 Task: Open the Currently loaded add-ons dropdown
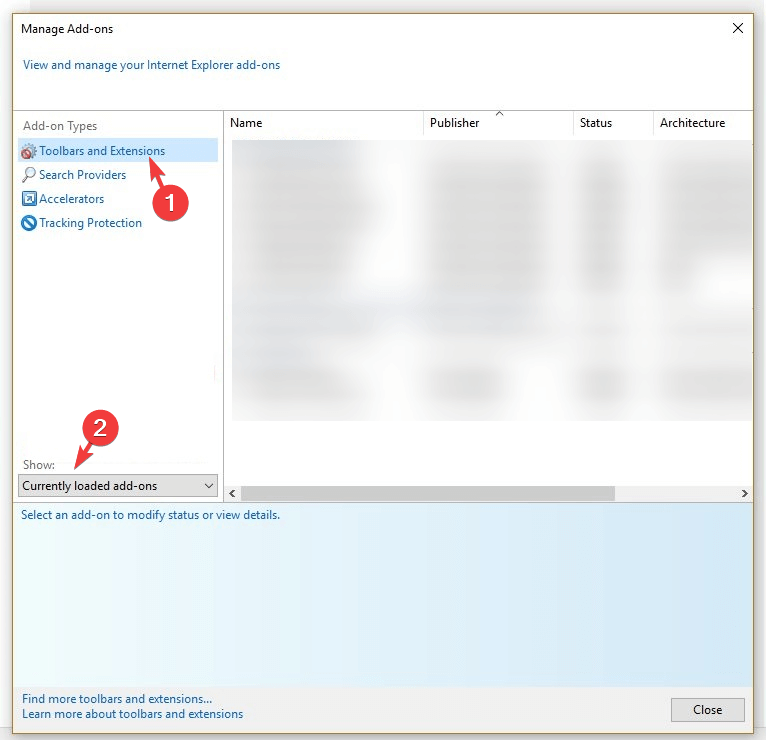click(118, 486)
